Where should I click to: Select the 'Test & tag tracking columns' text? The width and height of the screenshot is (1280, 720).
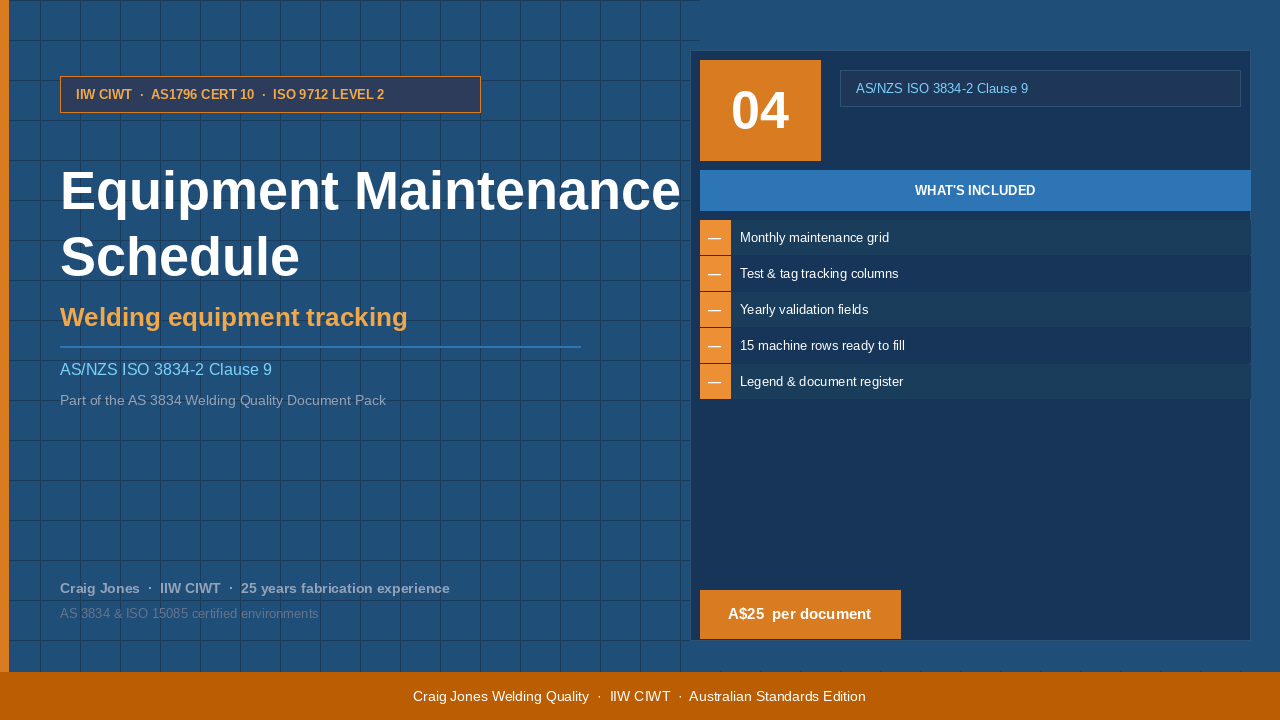[x=819, y=274]
